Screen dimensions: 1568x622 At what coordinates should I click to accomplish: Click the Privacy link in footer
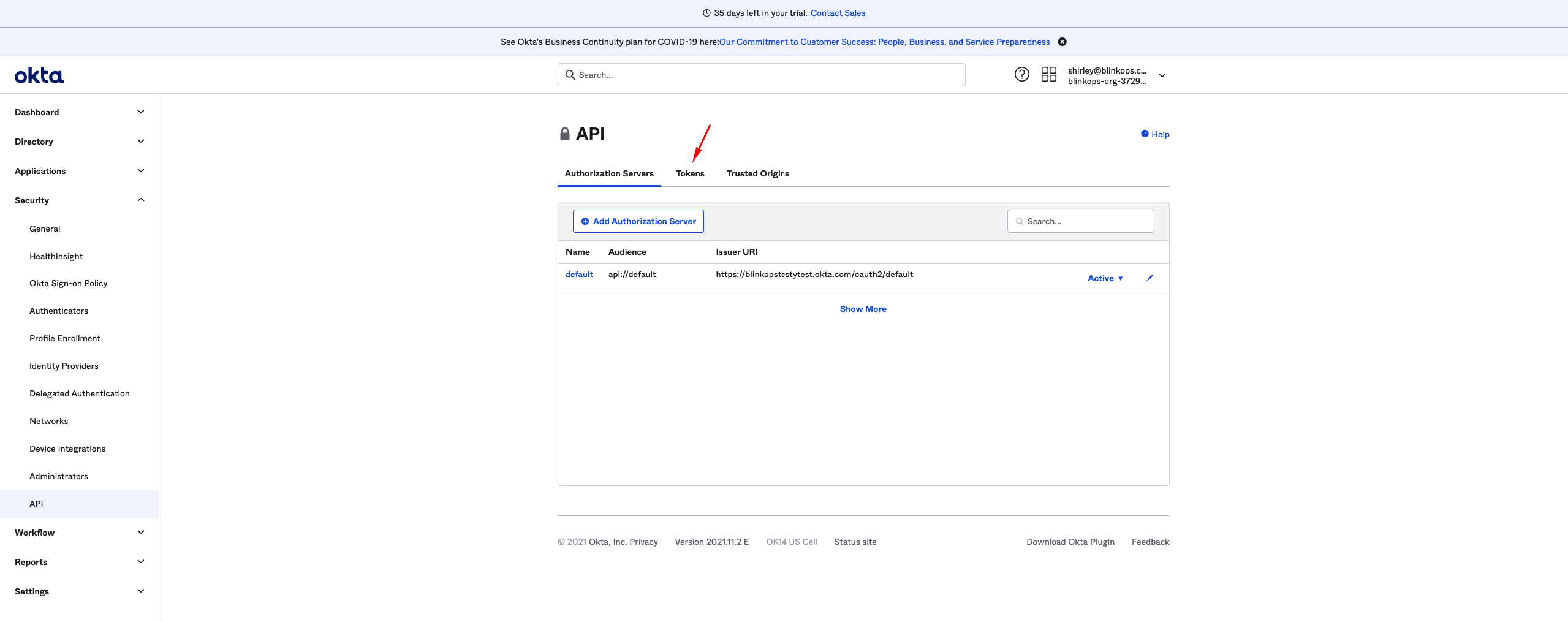[x=643, y=542]
